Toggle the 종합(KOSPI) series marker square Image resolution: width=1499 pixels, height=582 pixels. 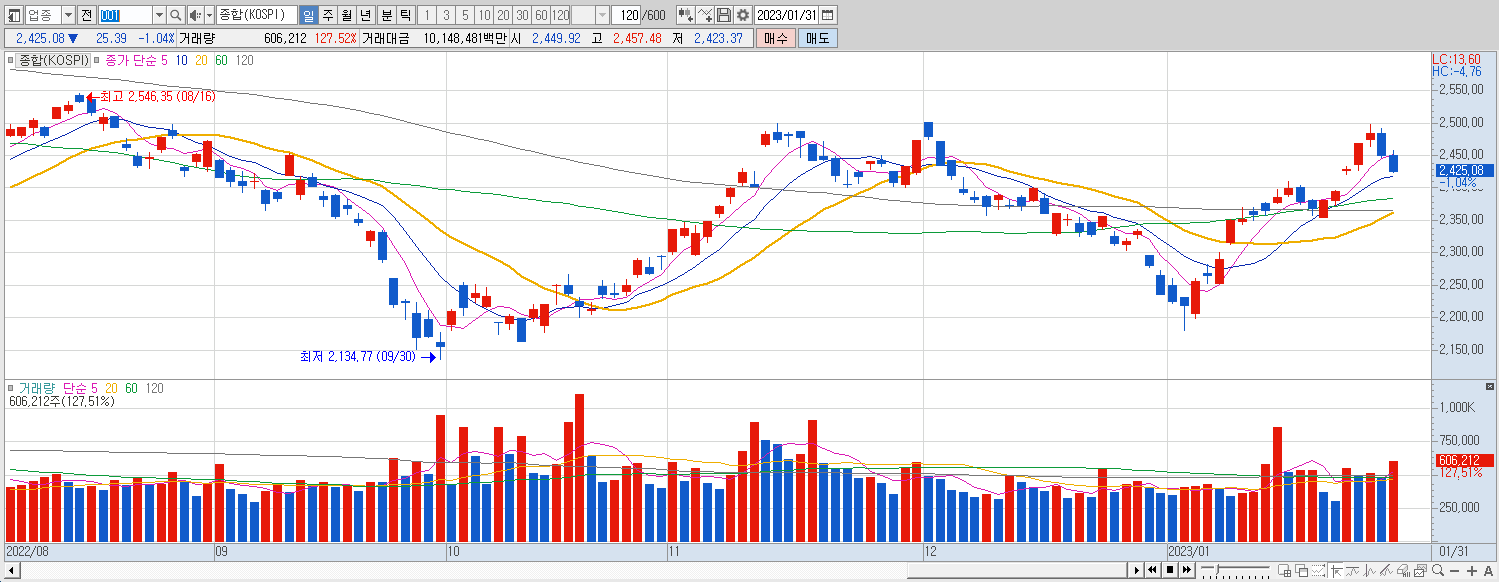pyautogui.click(x=12, y=60)
